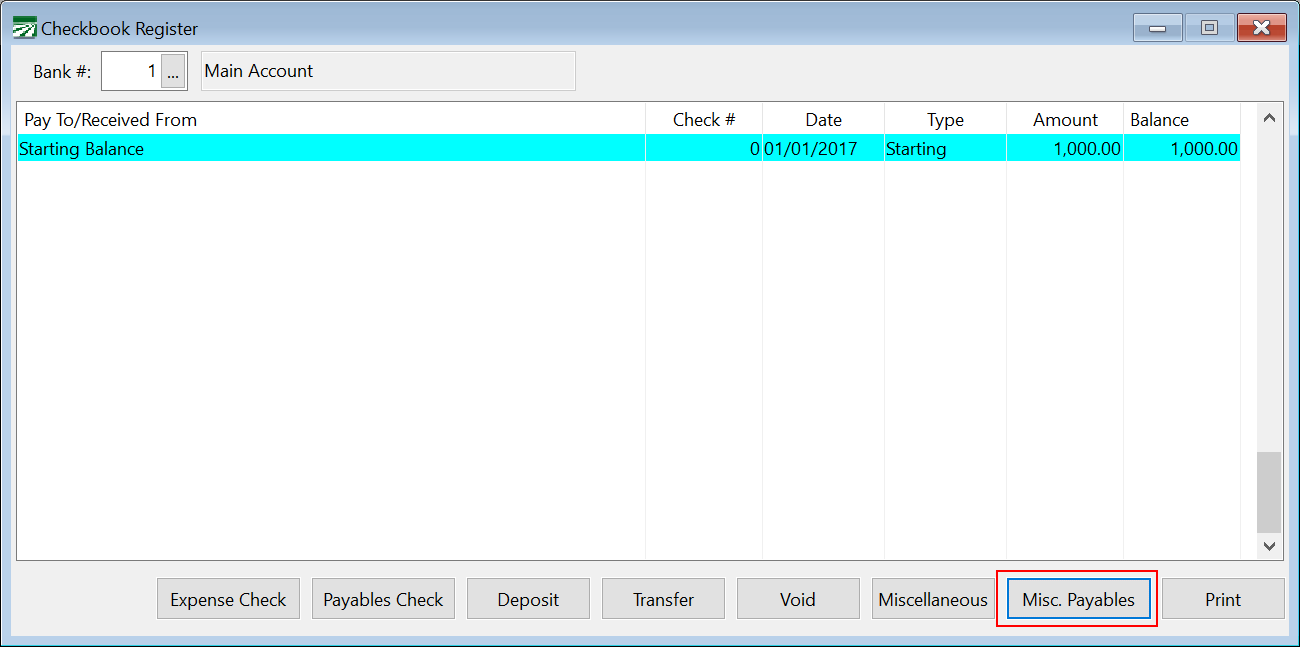Click the Print button

[x=1223, y=599]
